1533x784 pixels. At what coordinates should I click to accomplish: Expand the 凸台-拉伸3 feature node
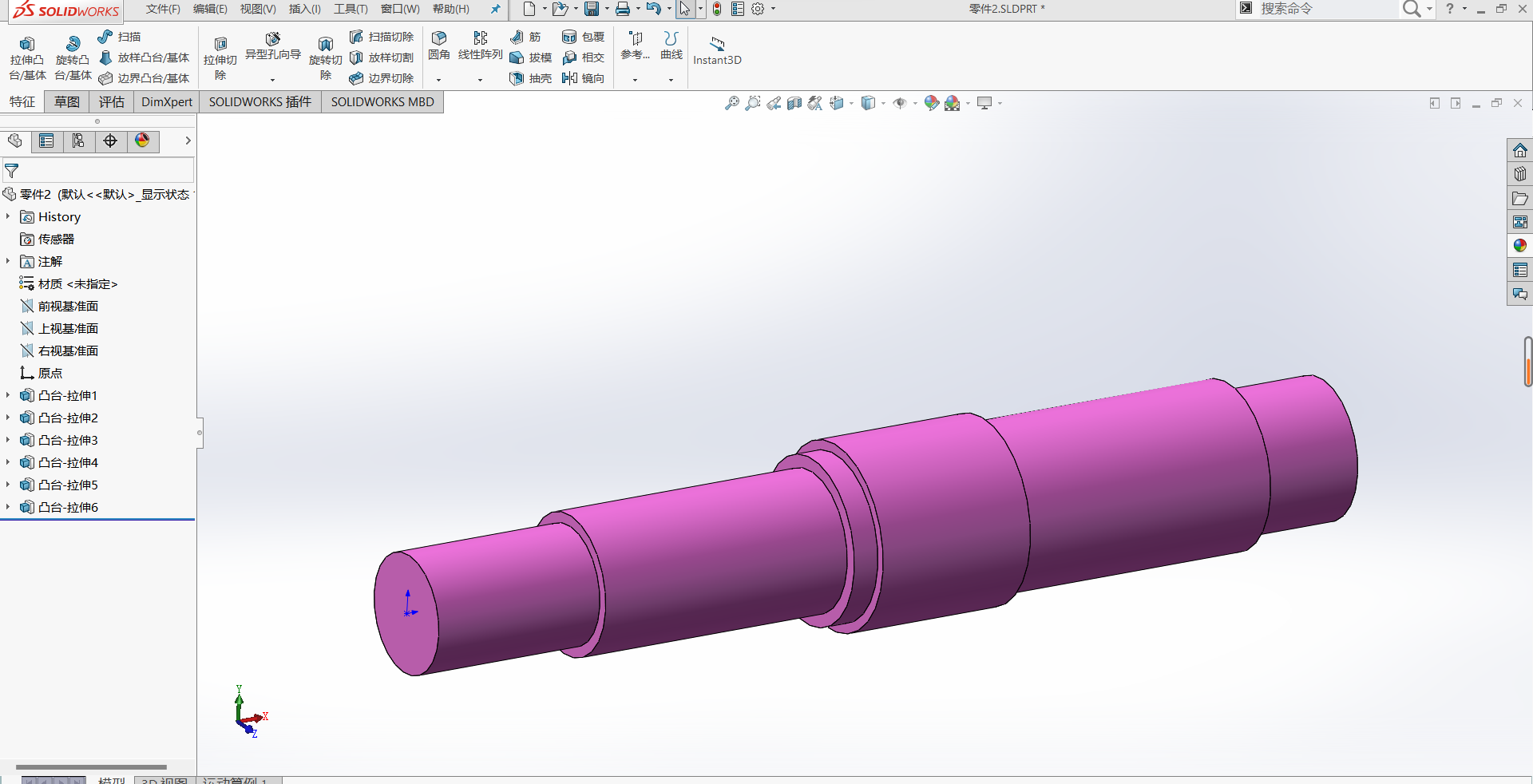tap(8, 440)
